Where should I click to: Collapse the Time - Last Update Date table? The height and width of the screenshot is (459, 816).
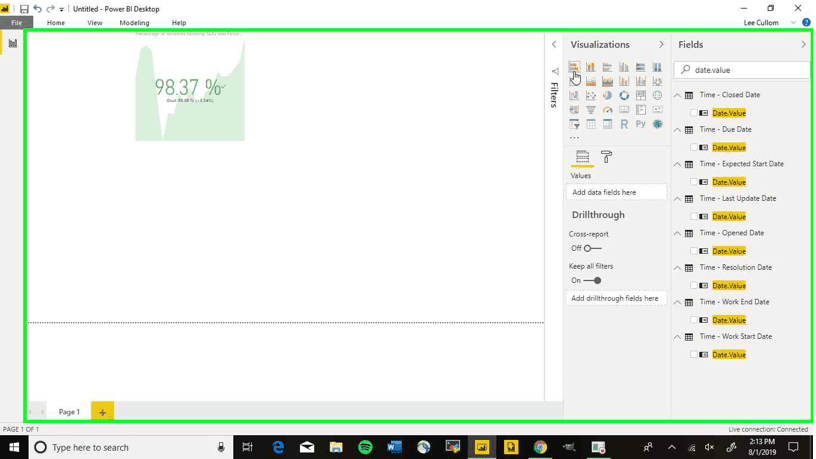[677, 199]
